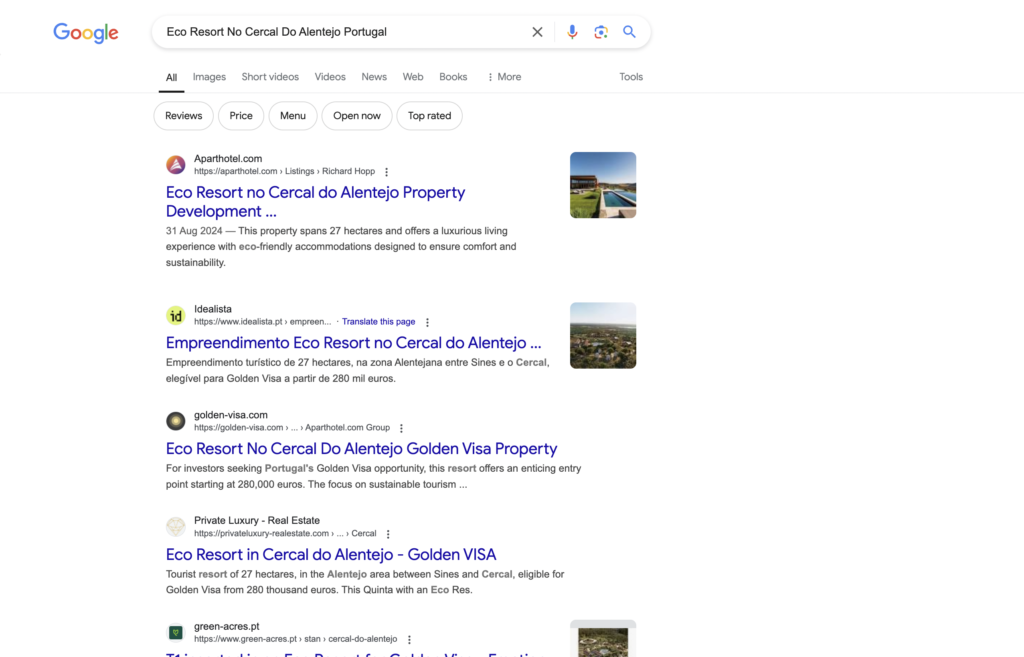The width and height of the screenshot is (1024, 657).
Task: Apply the Reviews filter chip
Action: [x=184, y=116]
